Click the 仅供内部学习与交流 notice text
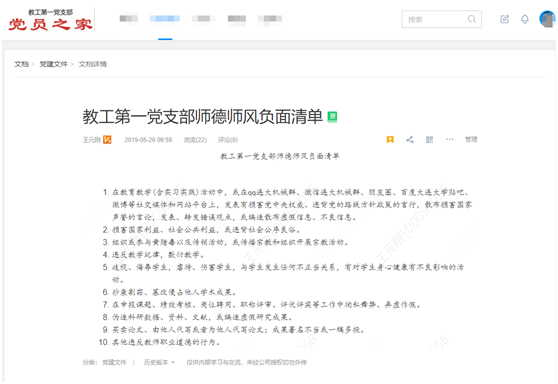The height and width of the screenshot is (384, 558). tap(246, 362)
